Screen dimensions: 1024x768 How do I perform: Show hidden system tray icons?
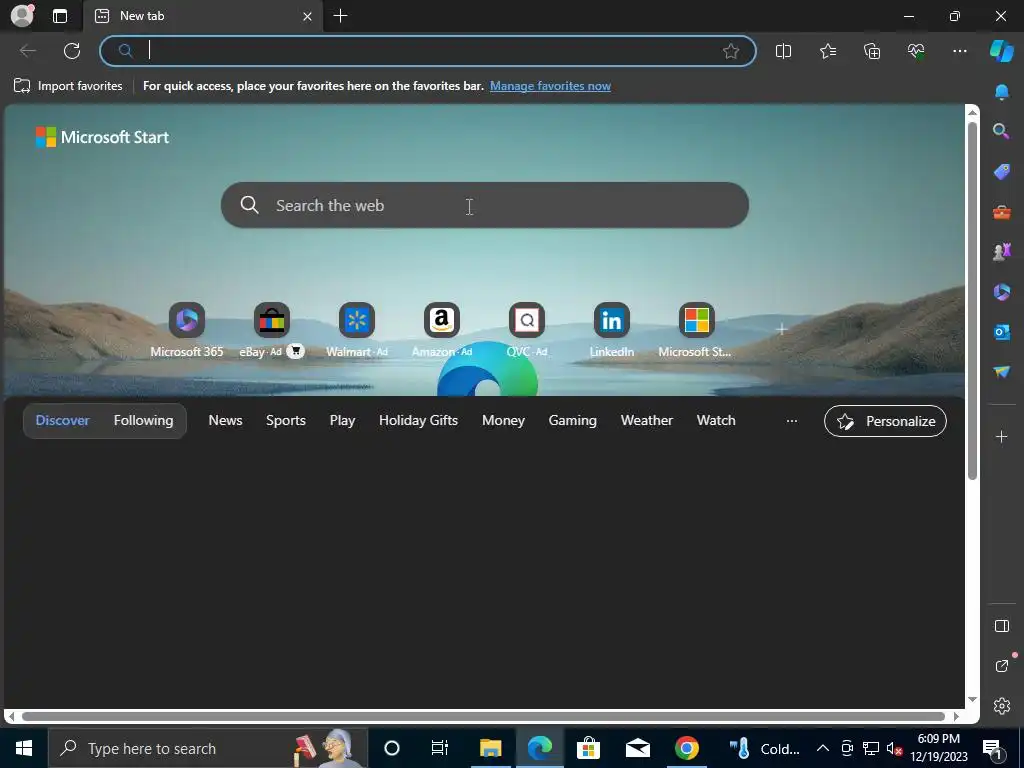tap(823, 748)
